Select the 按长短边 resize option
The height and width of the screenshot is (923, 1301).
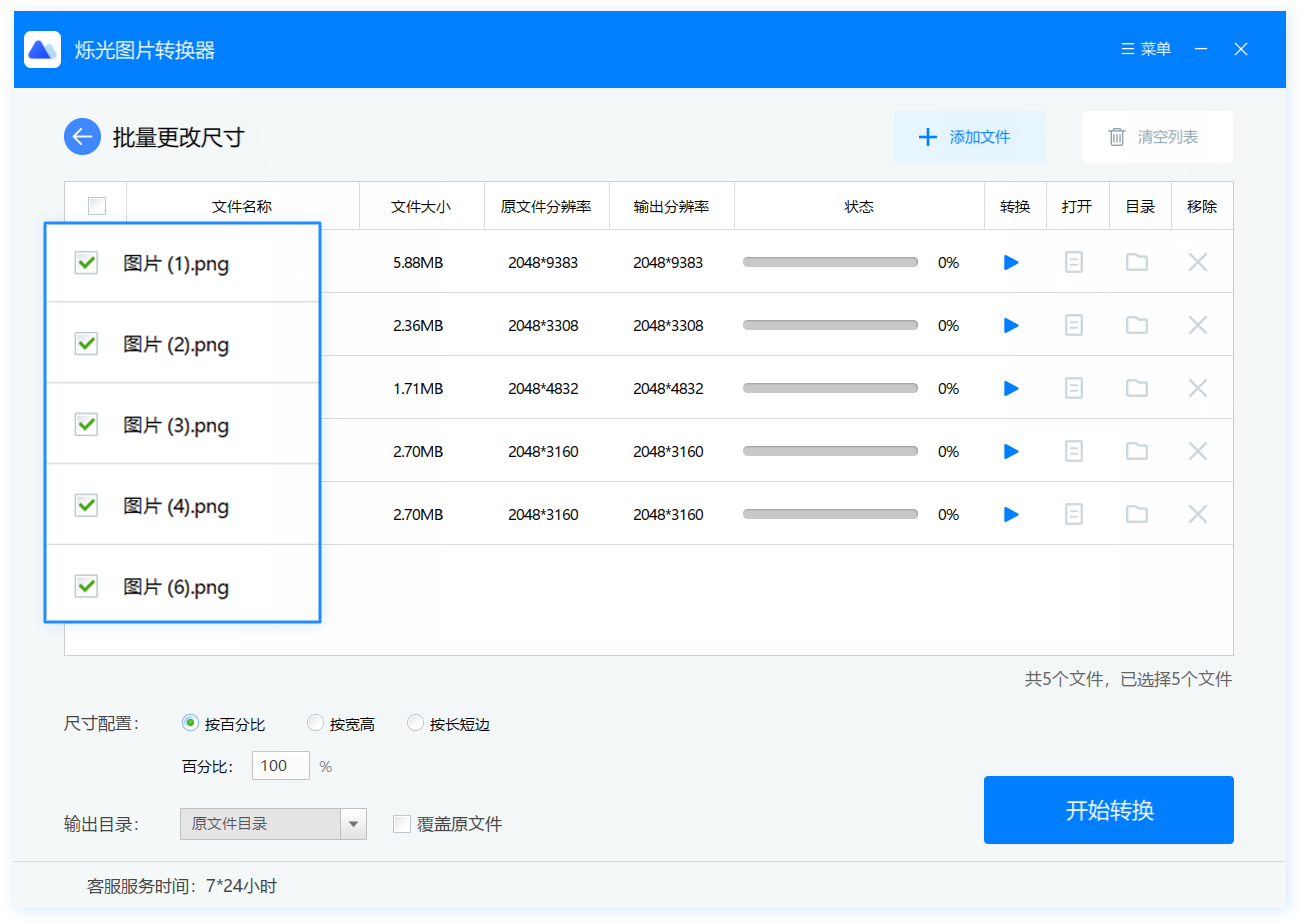(415, 722)
